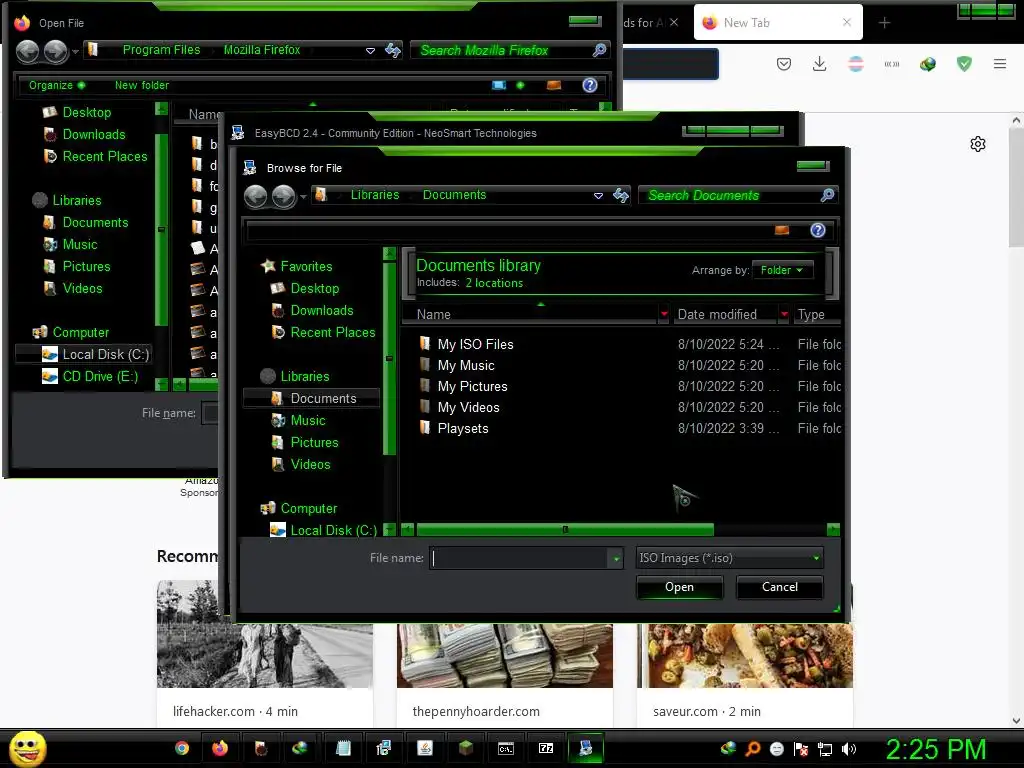Click navigation pane vertical scrollbar in Browse for File
Viewport: 1024px width, 768px height.
[389, 358]
